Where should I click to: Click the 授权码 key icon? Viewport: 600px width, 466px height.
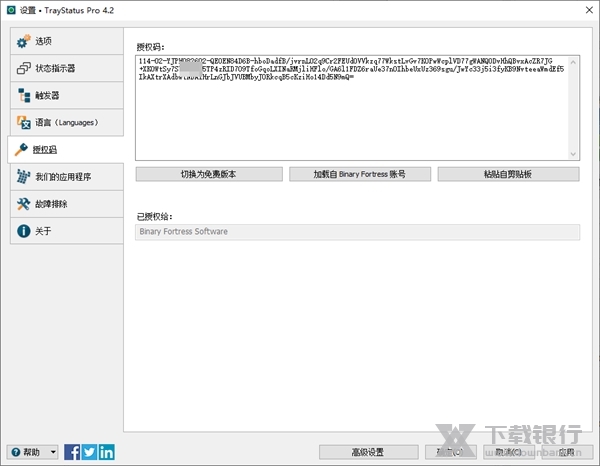coord(21,150)
